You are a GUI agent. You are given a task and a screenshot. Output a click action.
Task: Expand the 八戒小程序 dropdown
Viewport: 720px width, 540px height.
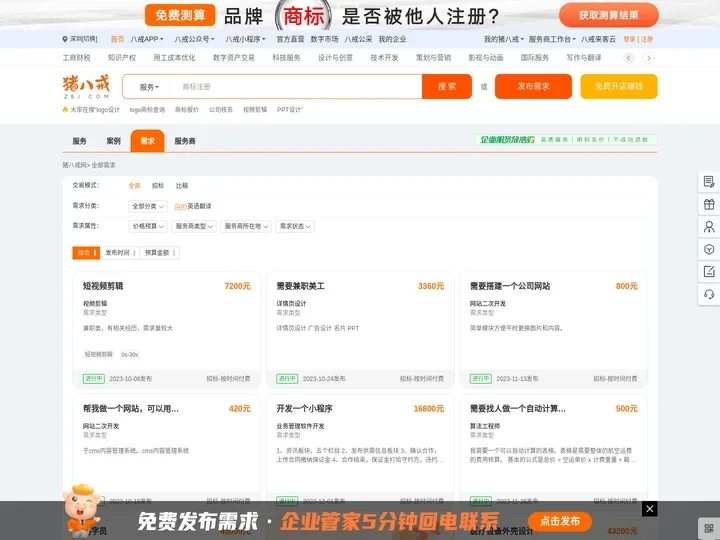pos(245,39)
